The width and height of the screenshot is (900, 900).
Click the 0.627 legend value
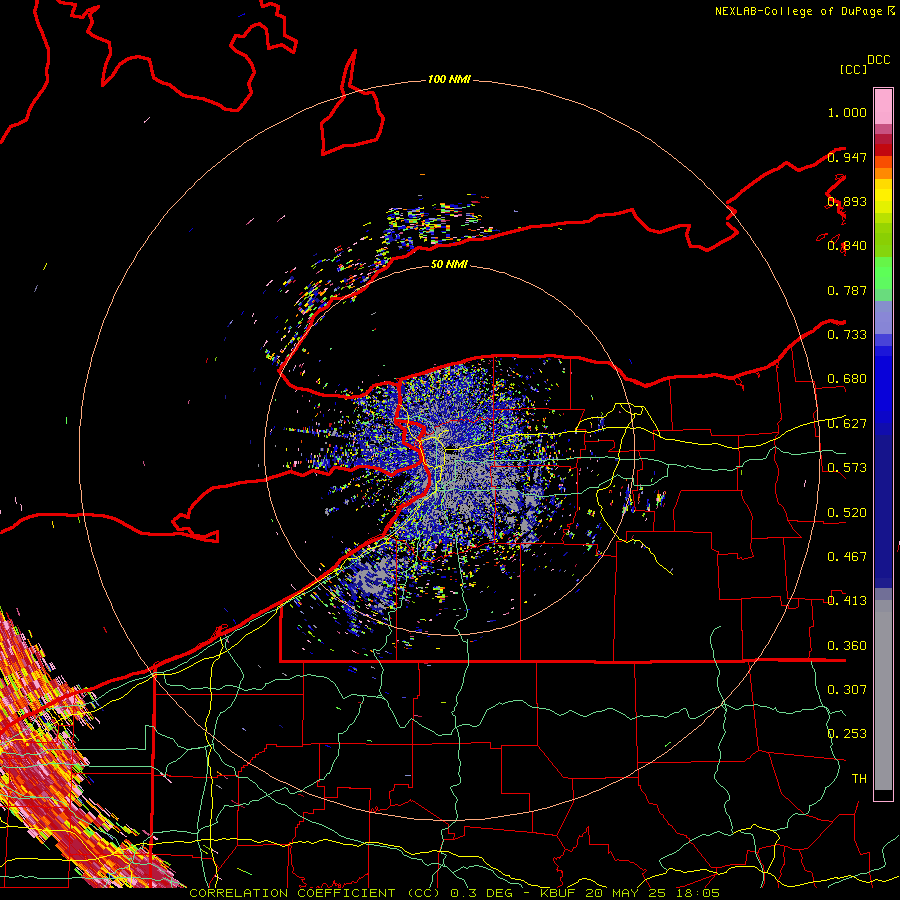tap(847, 424)
